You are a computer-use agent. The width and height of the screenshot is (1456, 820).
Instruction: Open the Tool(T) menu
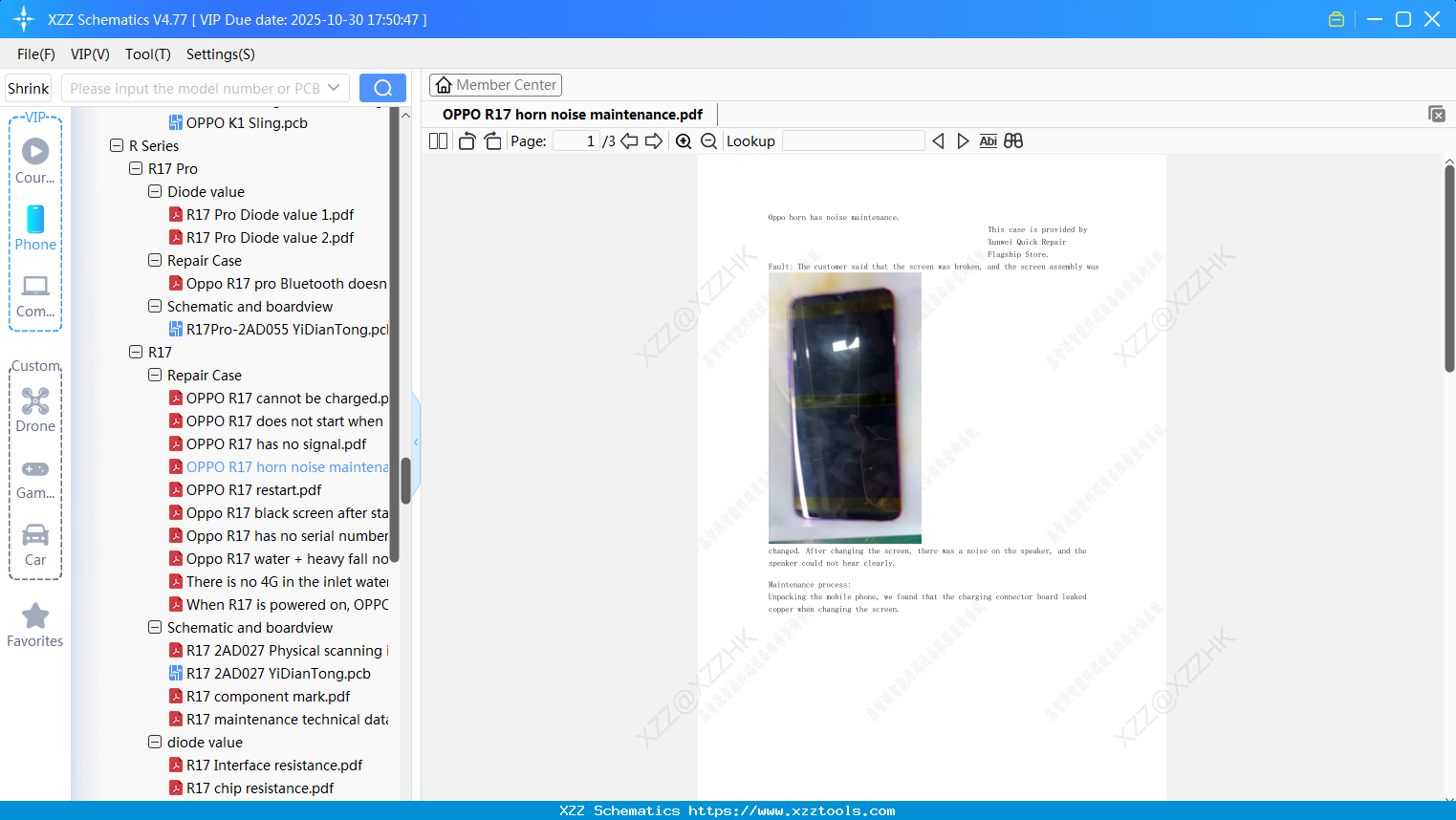148,54
